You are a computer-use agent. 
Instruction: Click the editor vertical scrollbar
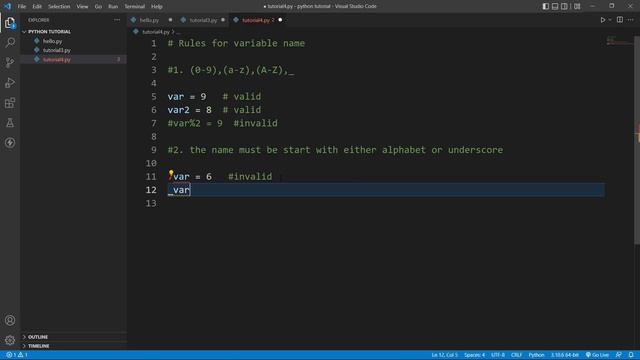[637, 139]
